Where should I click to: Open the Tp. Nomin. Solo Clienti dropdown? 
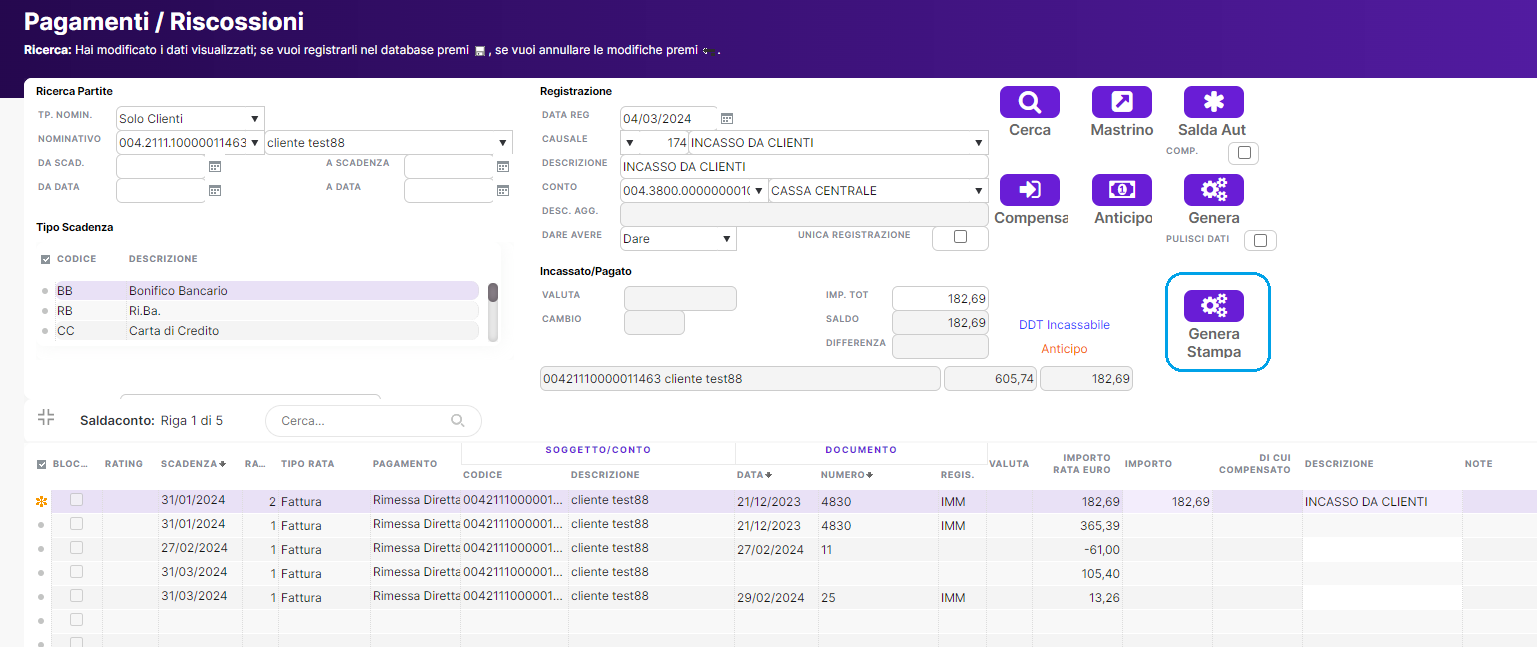[x=190, y=119]
